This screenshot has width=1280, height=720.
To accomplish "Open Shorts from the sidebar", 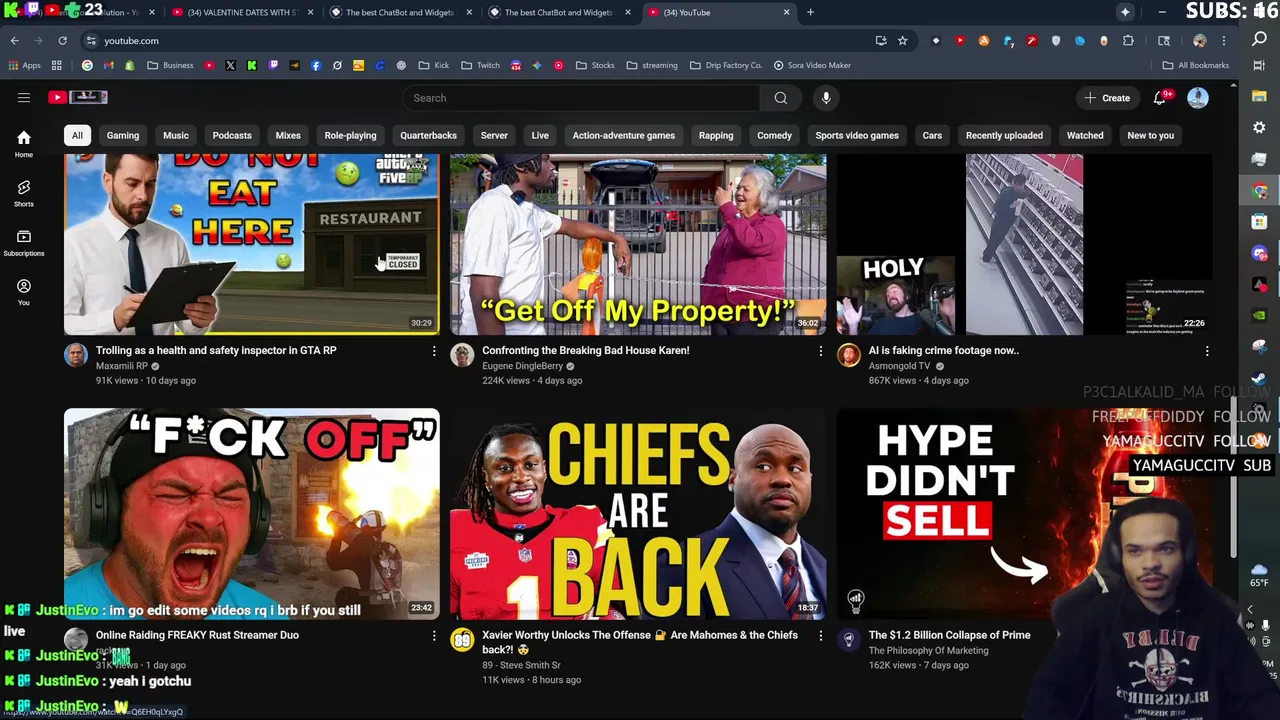I will tap(24, 193).
